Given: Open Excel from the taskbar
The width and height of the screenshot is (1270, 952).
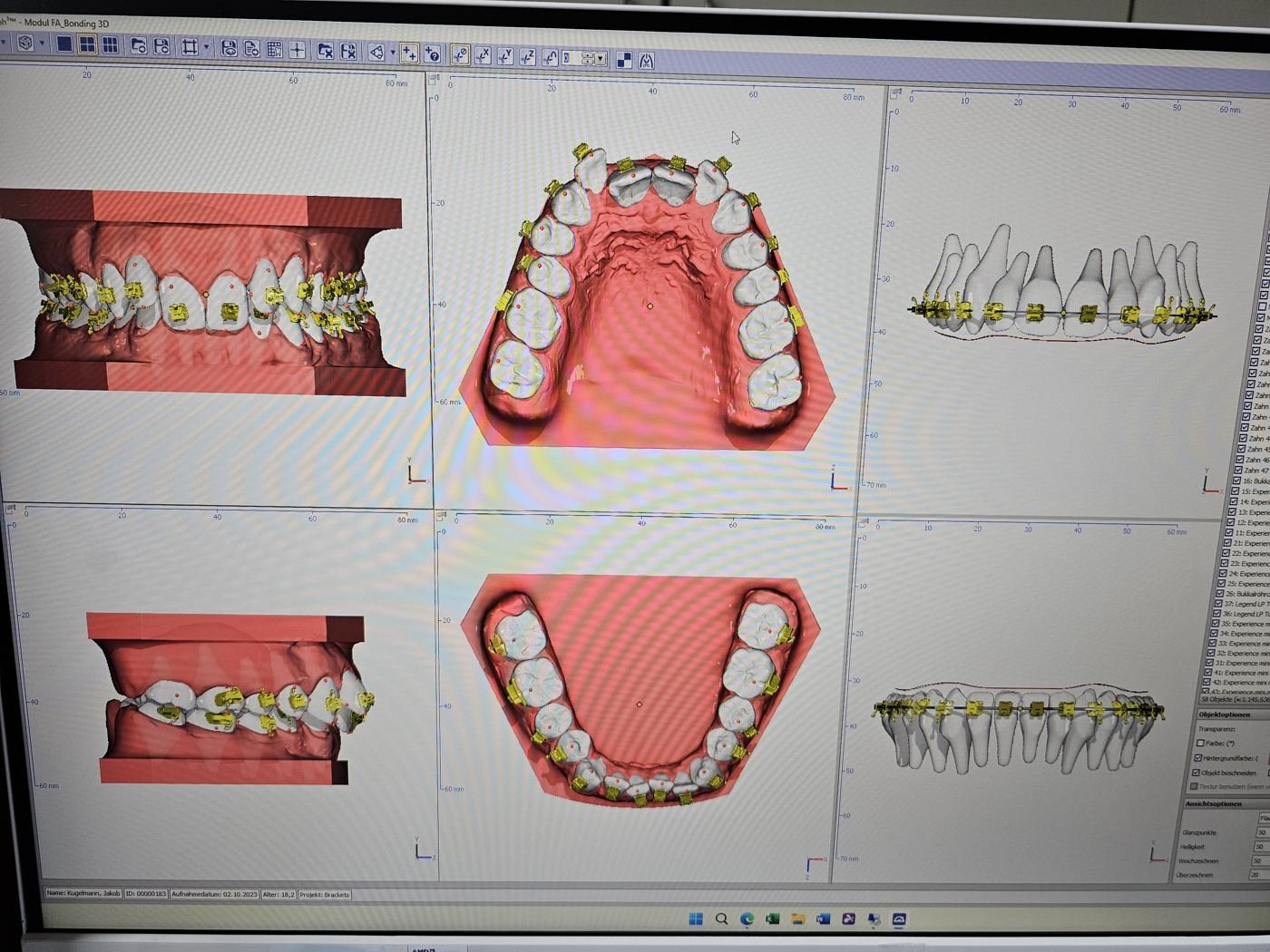Looking at the screenshot, I should pyautogui.click(x=772, y=919).
